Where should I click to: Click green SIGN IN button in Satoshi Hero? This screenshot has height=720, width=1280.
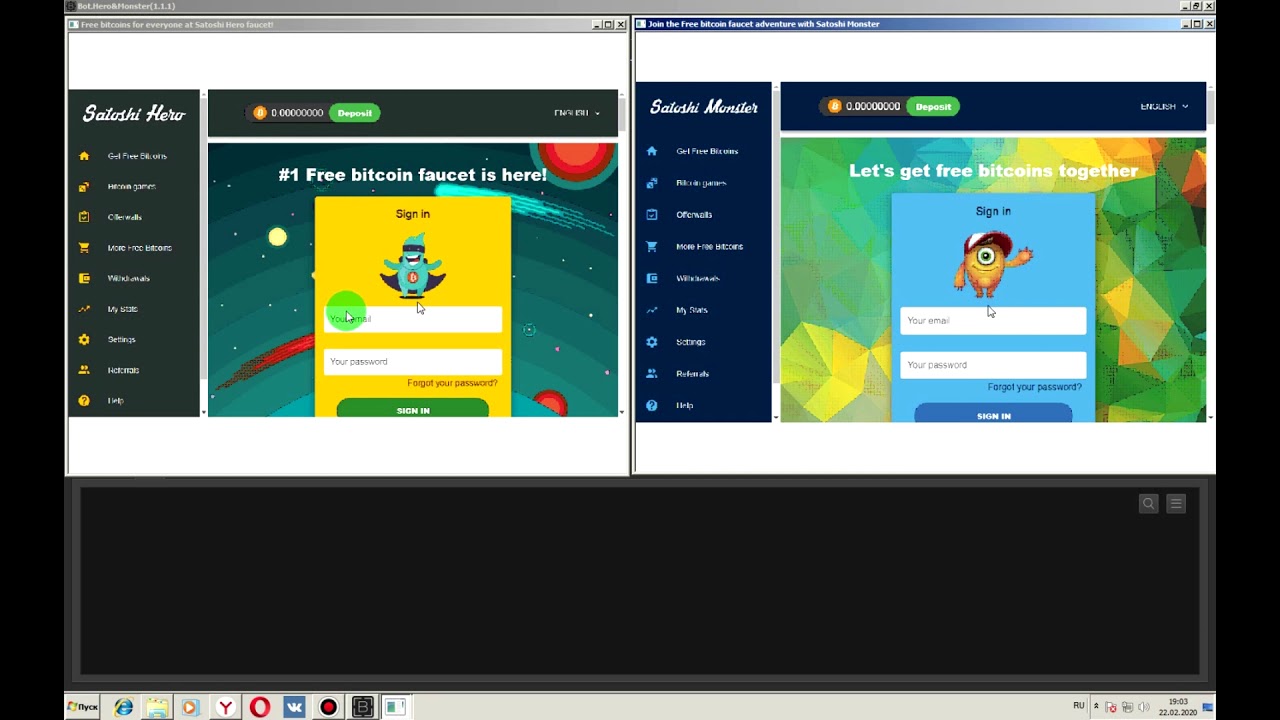(x=413, y=409)
